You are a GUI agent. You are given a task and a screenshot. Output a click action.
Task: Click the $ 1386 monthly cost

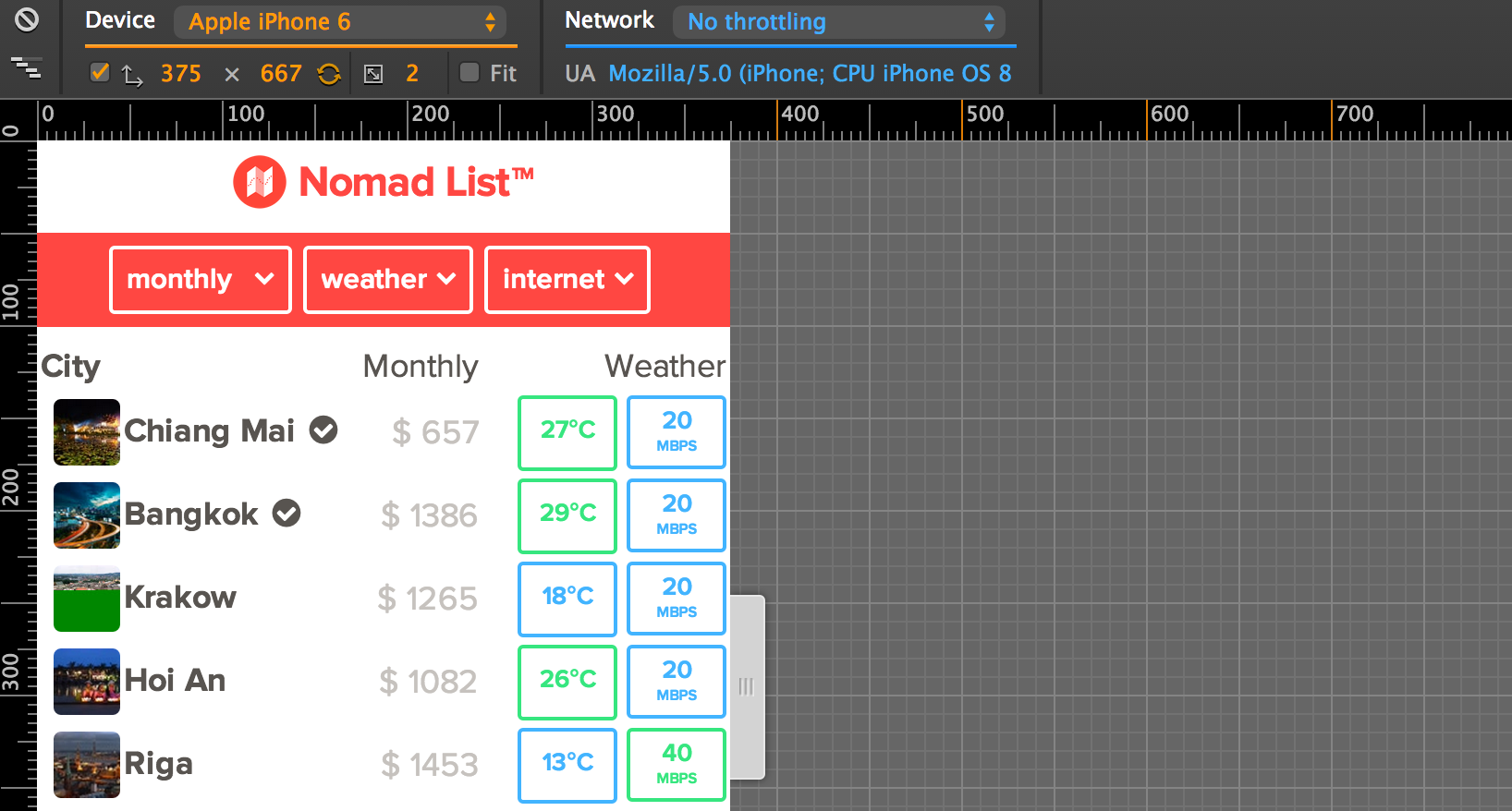click(x=429, y=515)
